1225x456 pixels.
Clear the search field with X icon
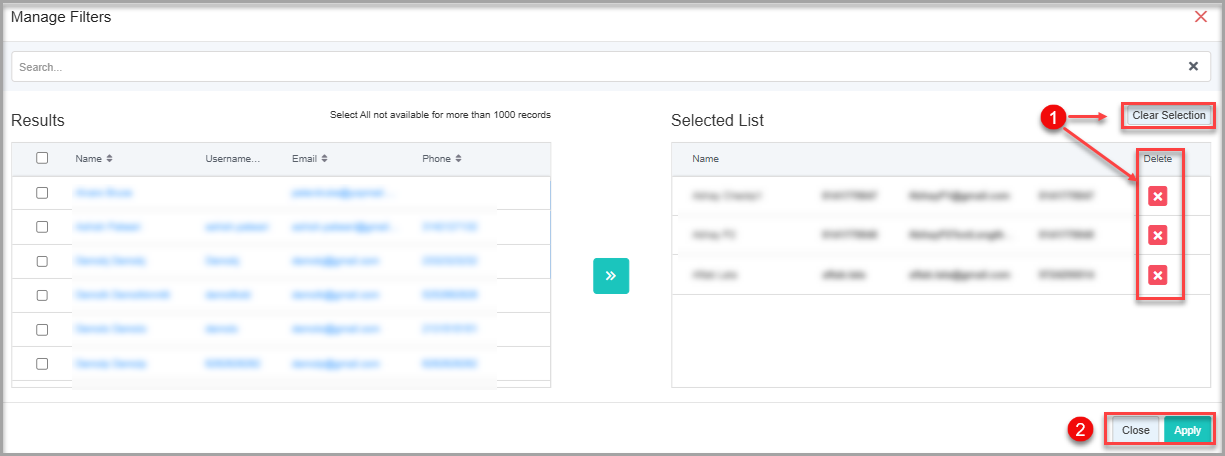coord(1193,67)
